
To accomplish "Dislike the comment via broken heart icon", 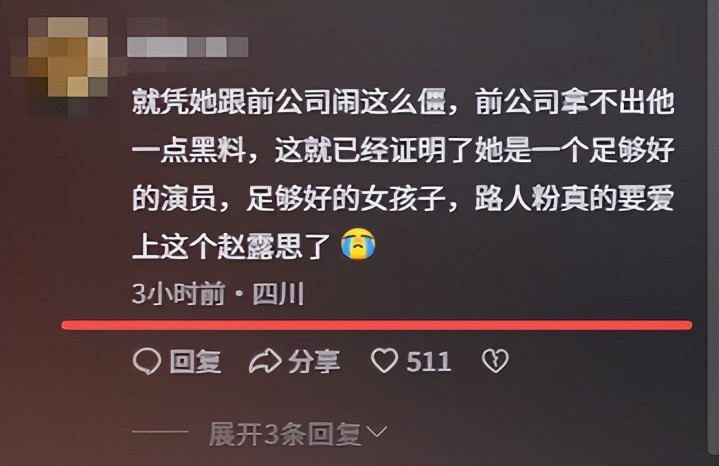I will [495, 361].
